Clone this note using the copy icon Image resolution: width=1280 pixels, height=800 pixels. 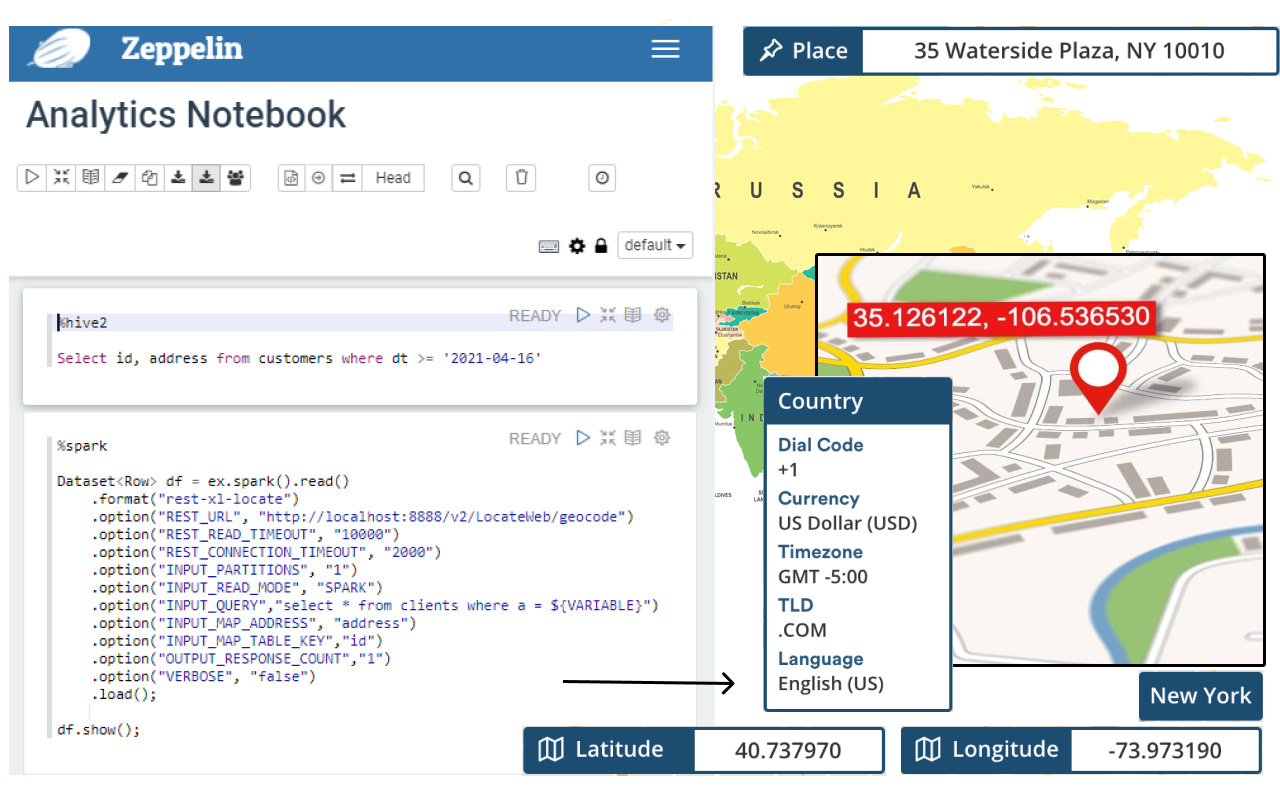149,178
